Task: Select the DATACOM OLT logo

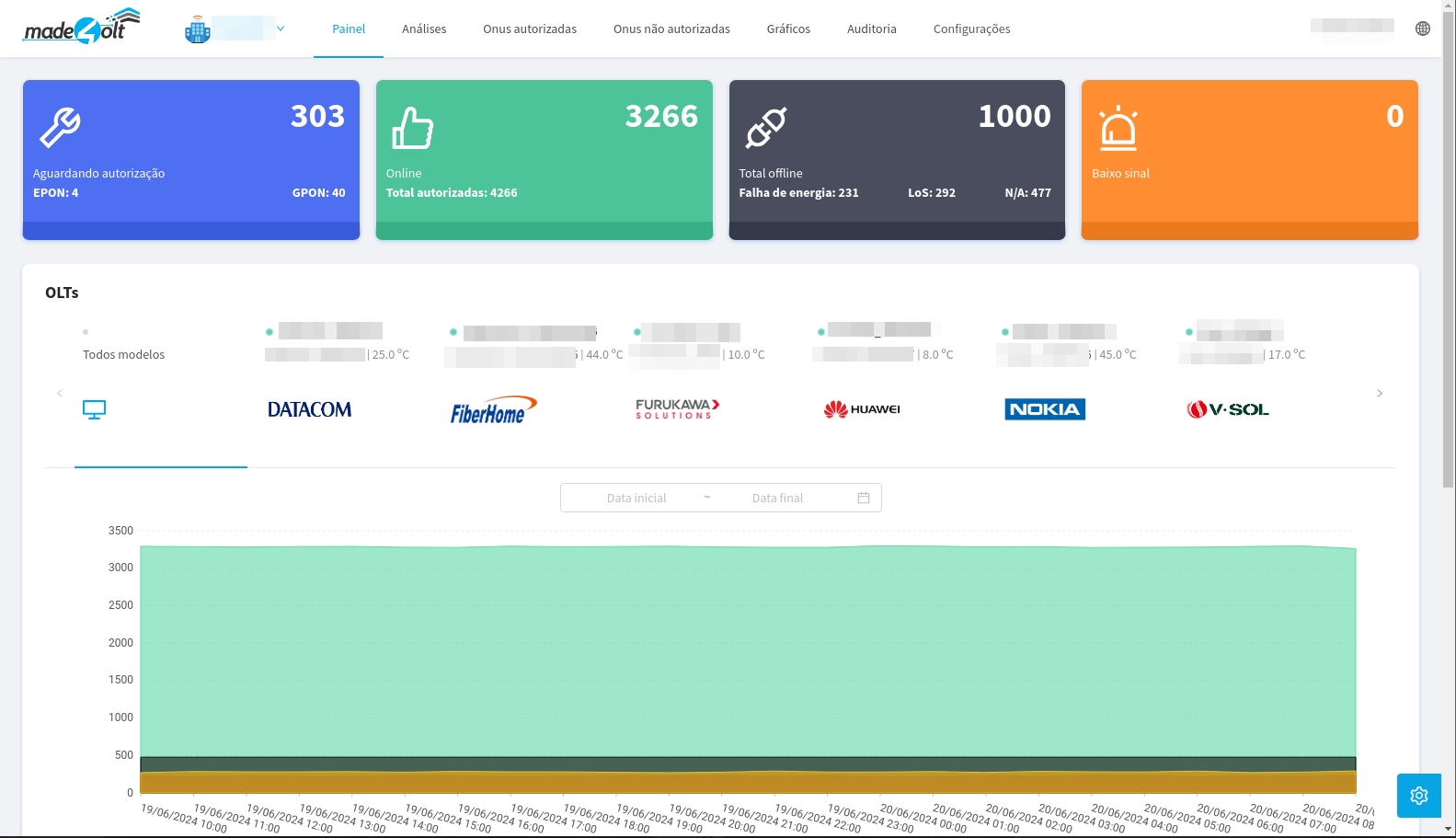Action: (309, 409)
